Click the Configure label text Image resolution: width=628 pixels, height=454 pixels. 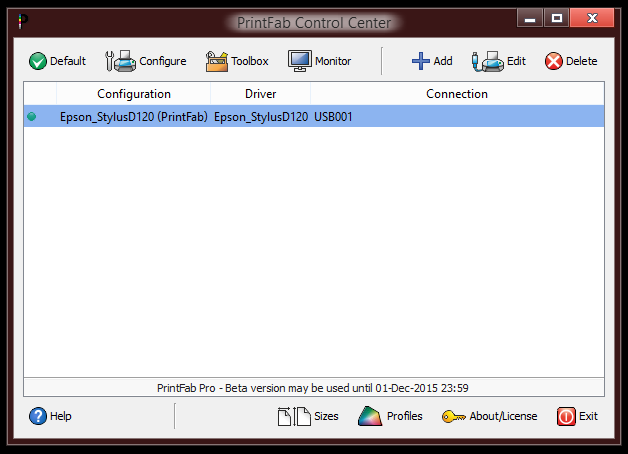[x=163, y=61]
